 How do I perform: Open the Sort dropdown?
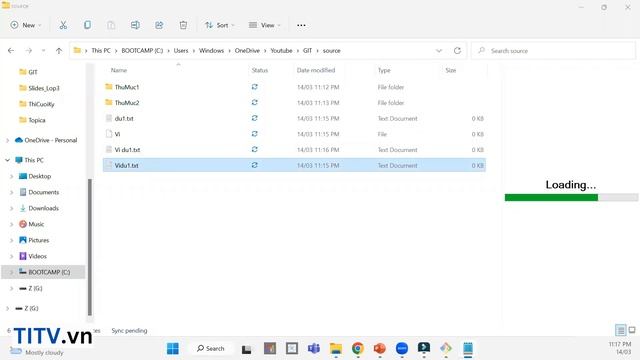coord(220,25)
